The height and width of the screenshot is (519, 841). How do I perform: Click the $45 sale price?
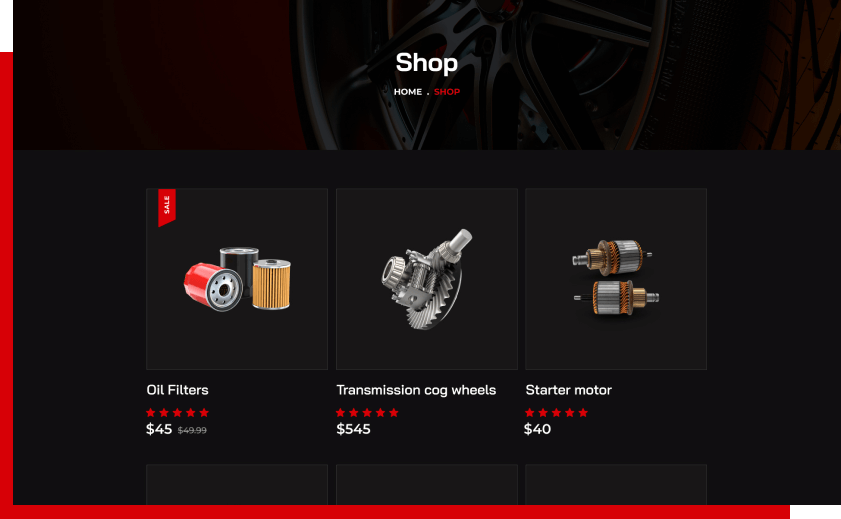pyautogui.click(x=159, y=429)
